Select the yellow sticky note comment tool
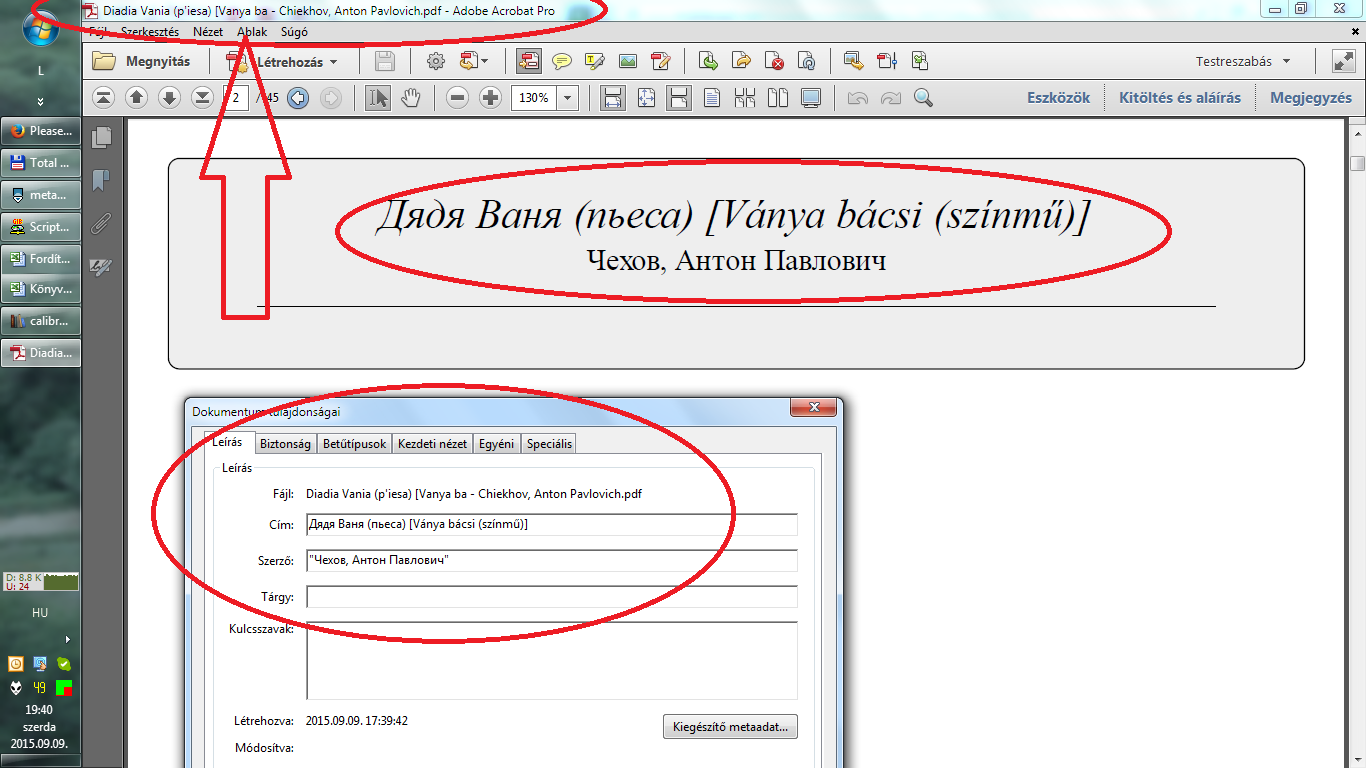The height and width of the screenshot is (768, 1366). (562, 61)
